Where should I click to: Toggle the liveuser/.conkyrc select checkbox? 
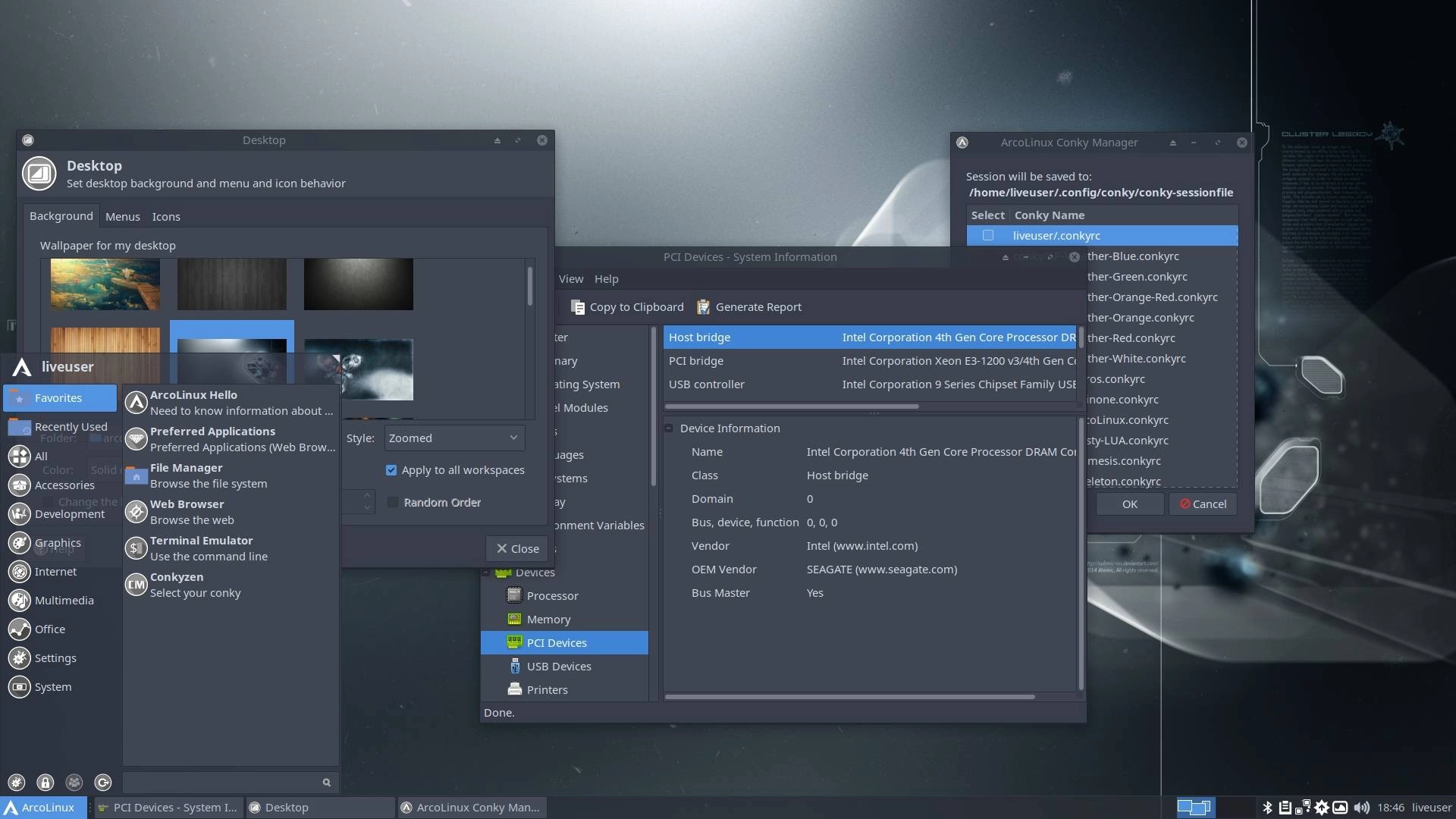pos(988,236)
